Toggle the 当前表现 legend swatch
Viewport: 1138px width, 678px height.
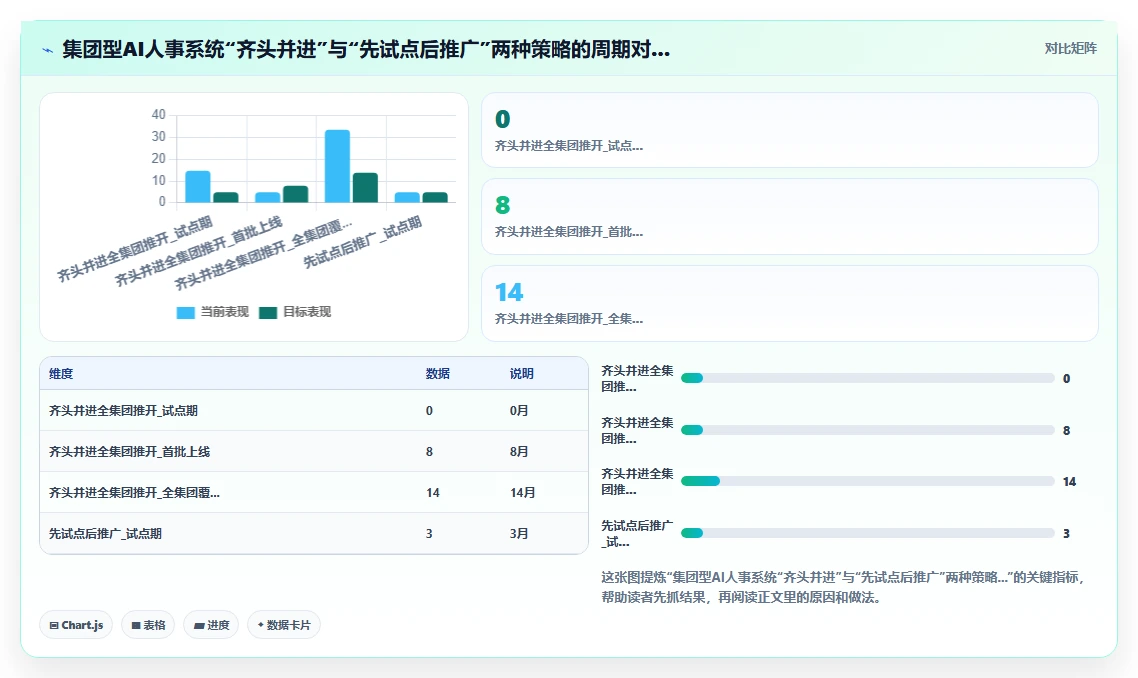point(186,312)
